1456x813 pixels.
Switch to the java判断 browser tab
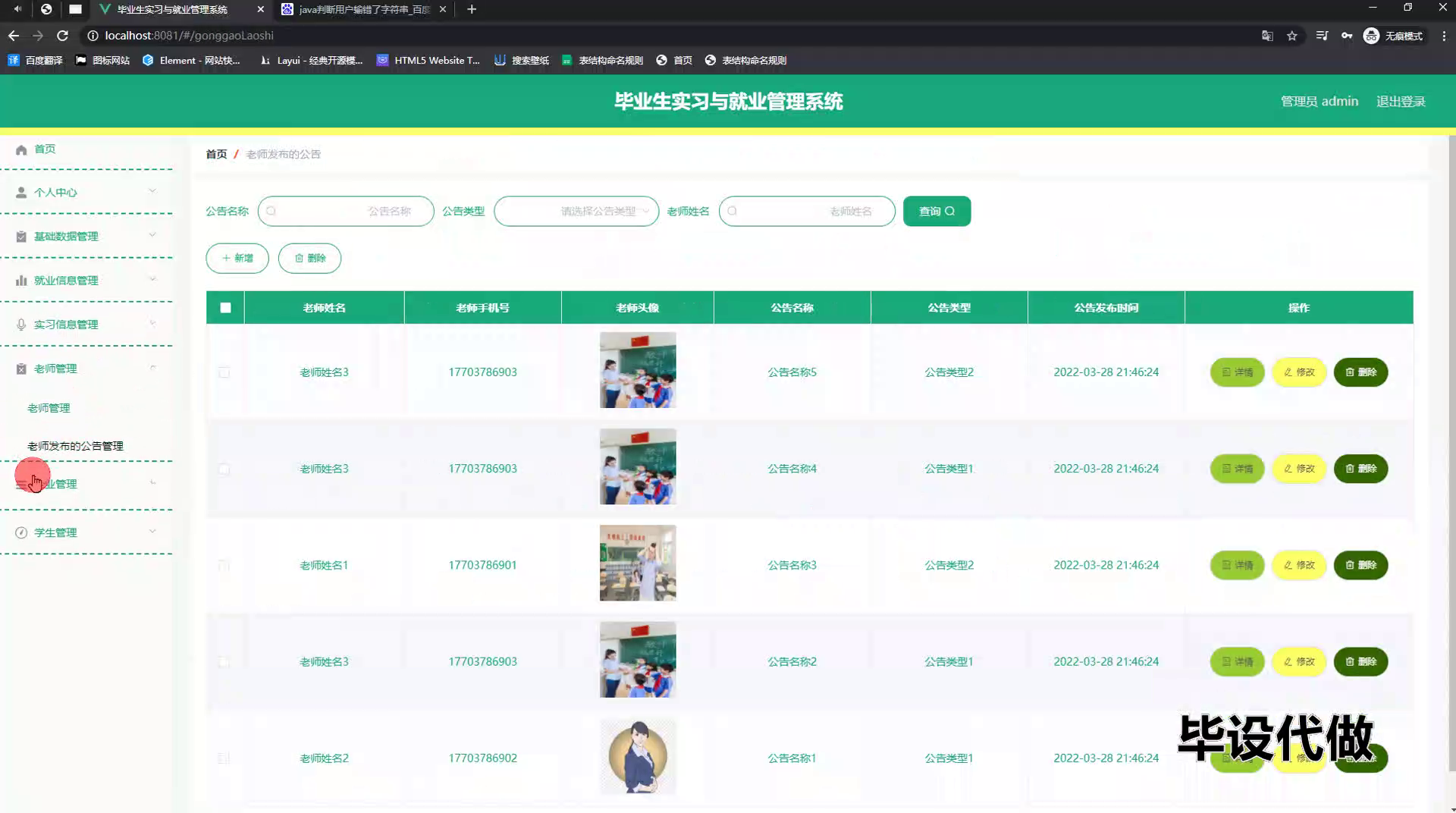point(365,9)
